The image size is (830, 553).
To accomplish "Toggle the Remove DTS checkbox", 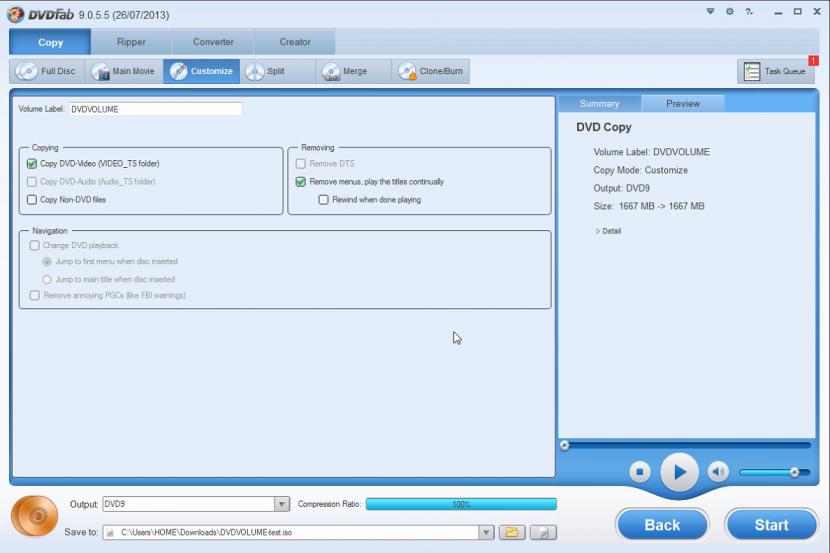I will [x=301, y=164].
